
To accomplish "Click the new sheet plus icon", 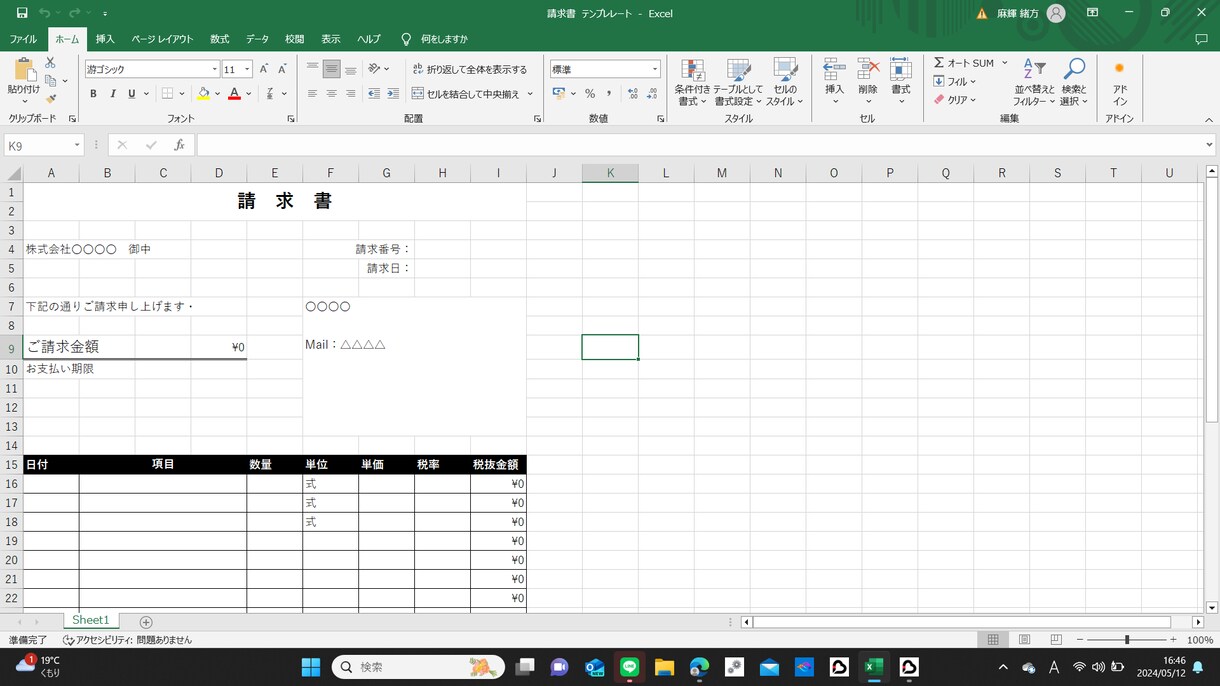I will (x=146, y=622).
